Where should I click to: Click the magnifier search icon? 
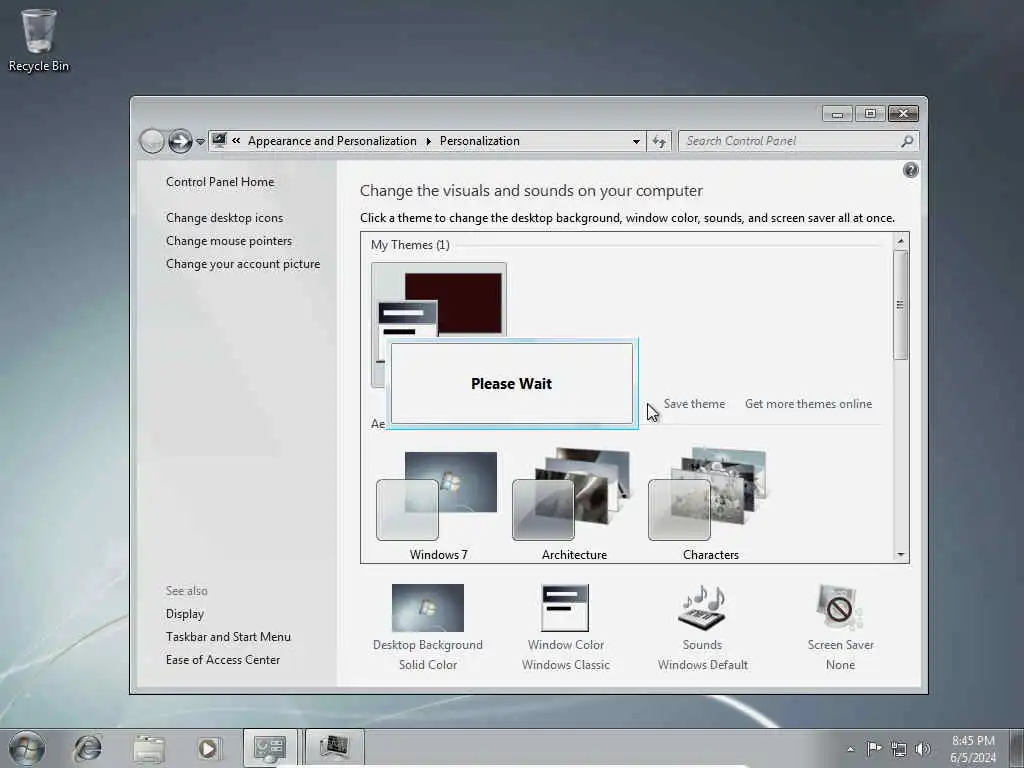click(907, 141)
